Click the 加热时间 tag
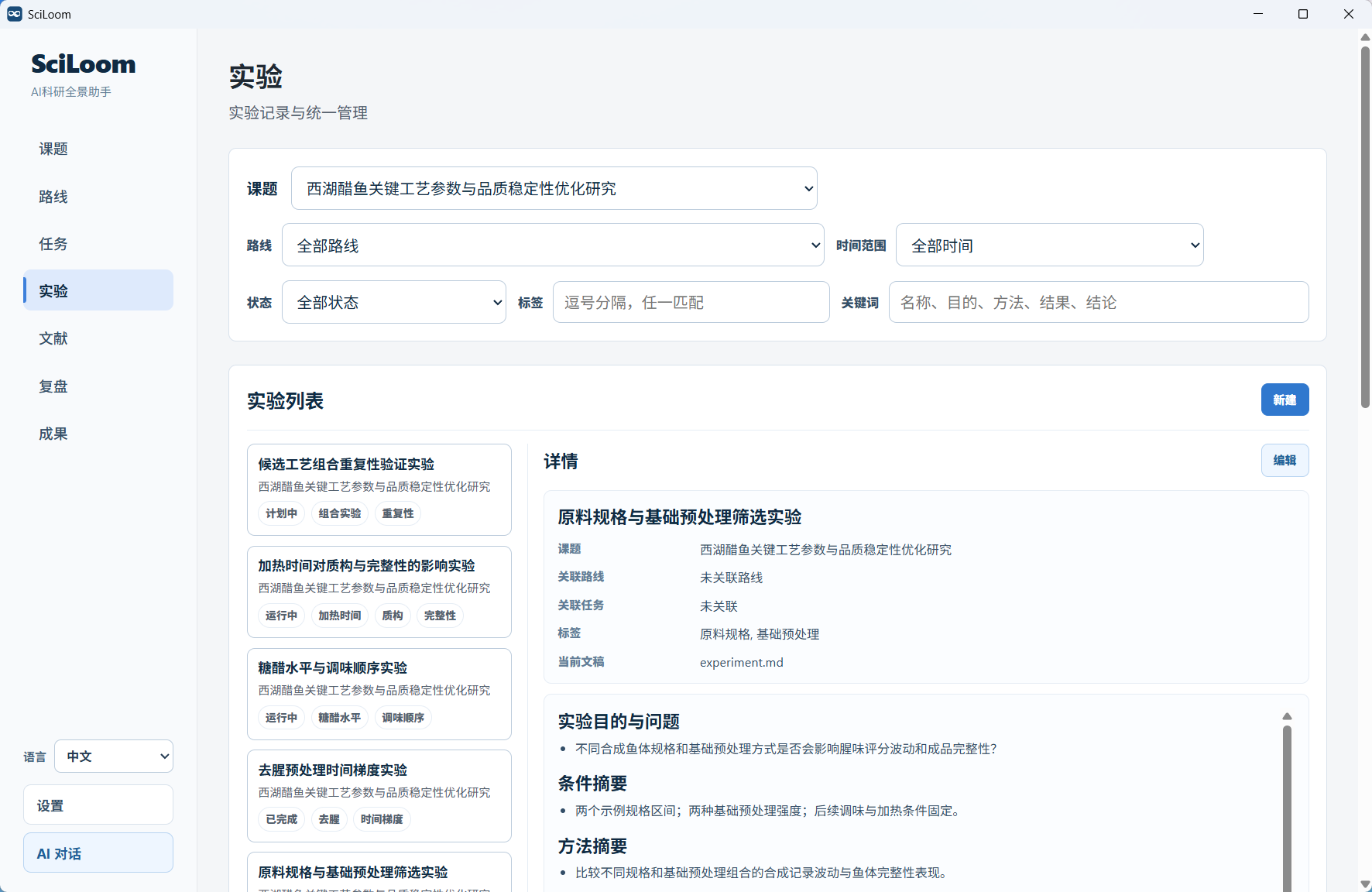The height and width of the screenshot is (892, 1372). (340, 616)
